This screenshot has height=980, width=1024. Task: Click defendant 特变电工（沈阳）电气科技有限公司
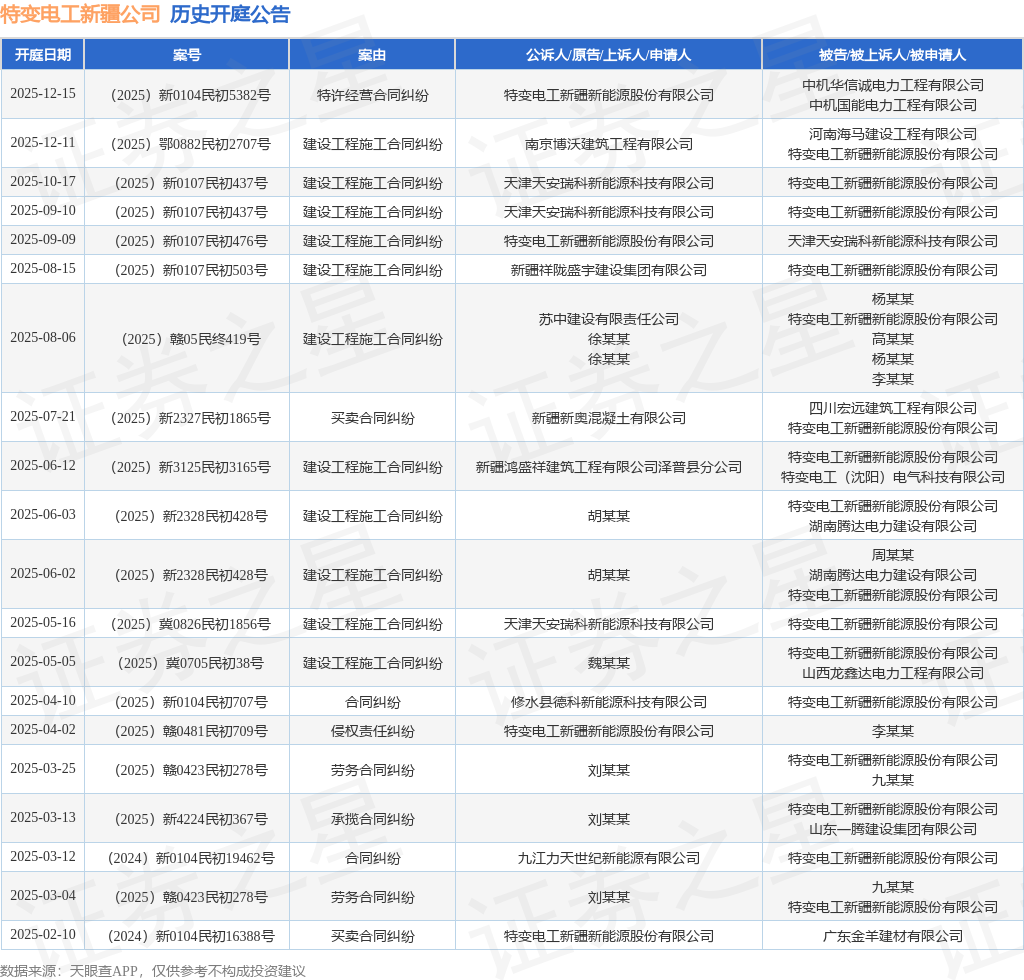893,477
